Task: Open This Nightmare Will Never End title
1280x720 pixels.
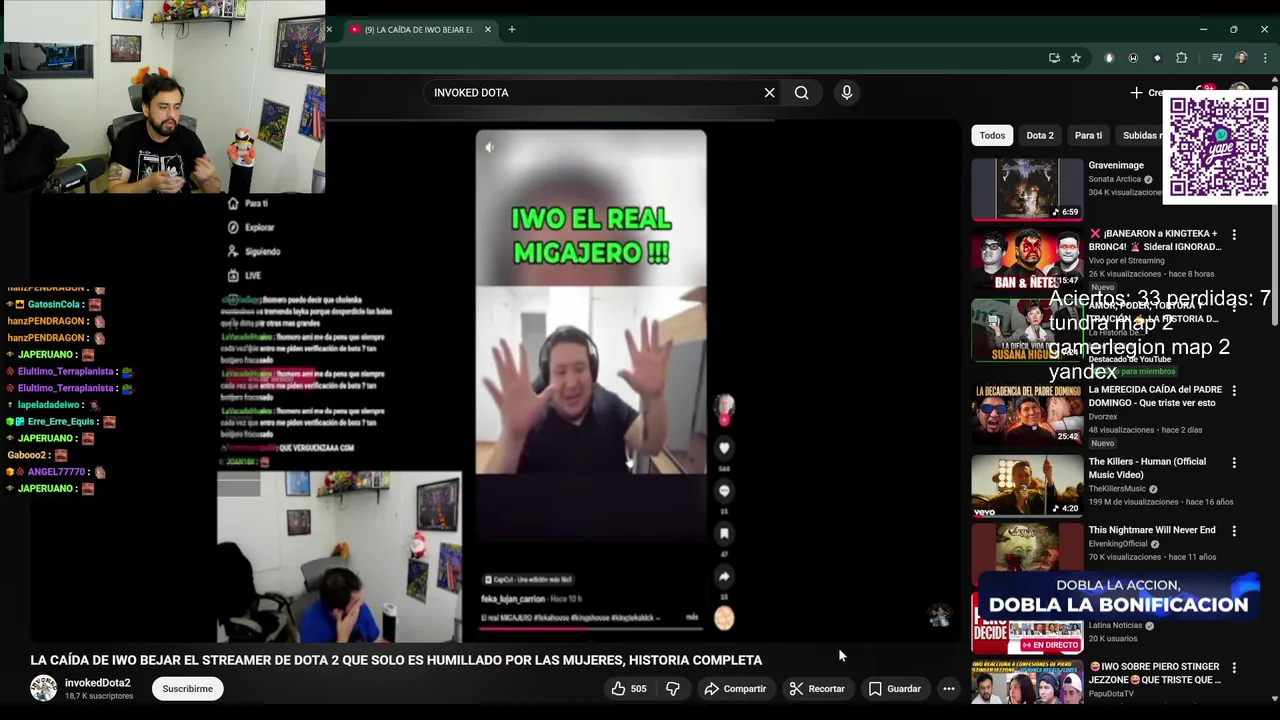Action: [x=1152, y=530]
